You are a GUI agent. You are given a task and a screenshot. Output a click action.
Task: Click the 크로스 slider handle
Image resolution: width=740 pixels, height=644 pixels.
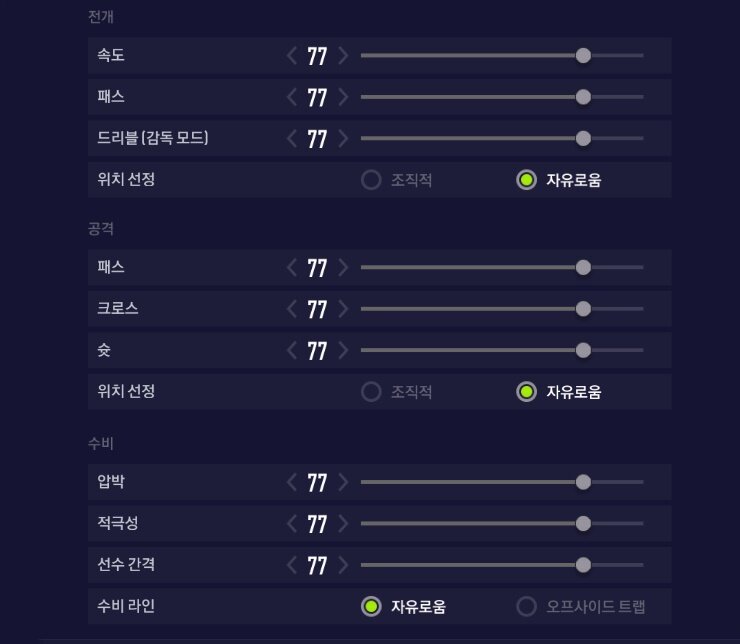pyautogui.click(x=583, y=309)
